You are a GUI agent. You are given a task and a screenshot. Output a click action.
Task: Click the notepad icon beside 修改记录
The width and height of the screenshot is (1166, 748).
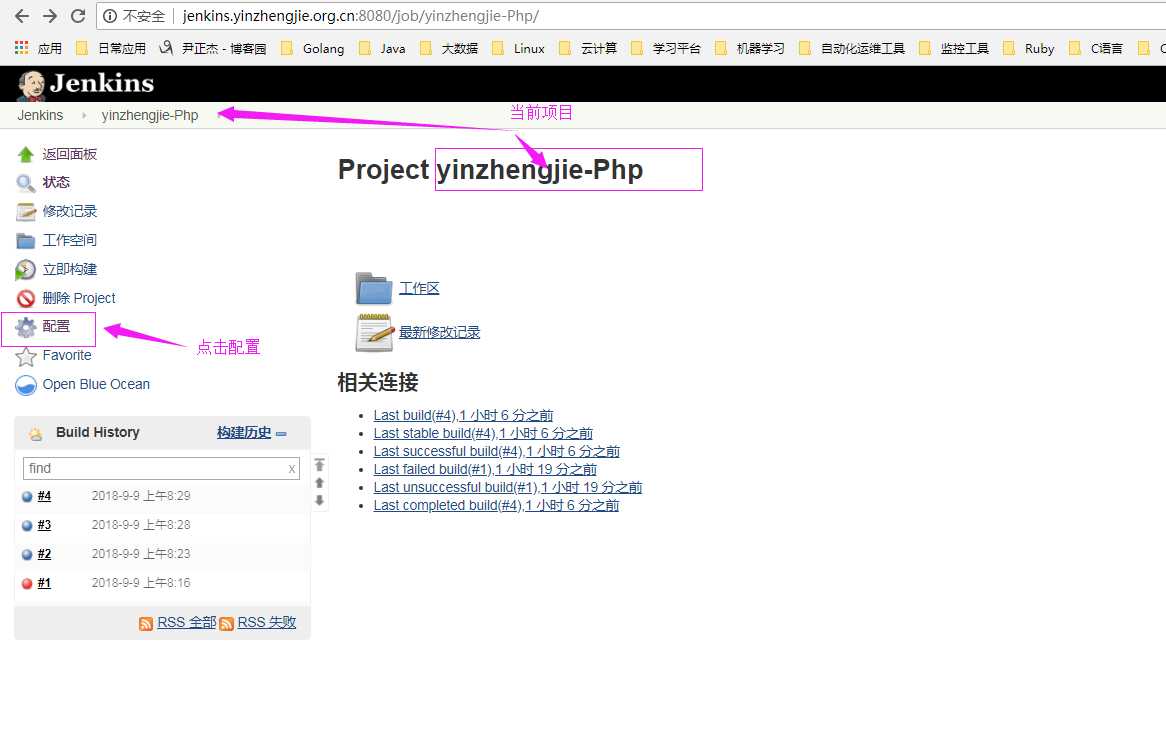point(26,212)
